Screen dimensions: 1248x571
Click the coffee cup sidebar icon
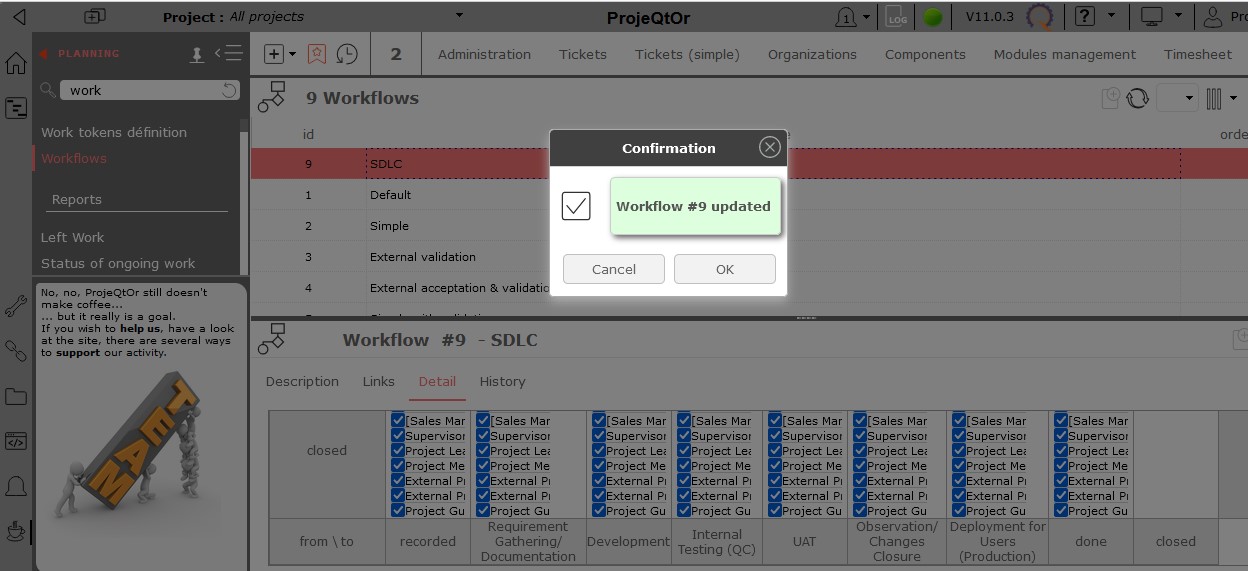[16, 531]
